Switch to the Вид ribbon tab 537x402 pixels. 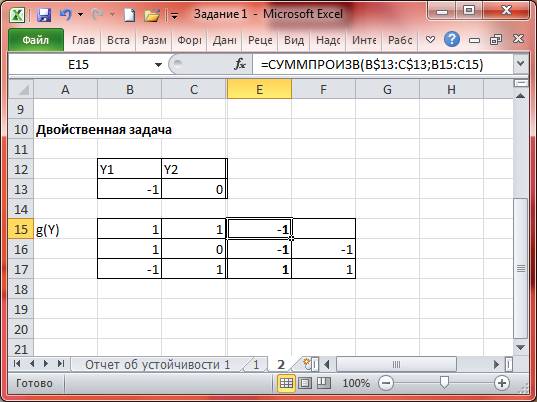(294, 40)
